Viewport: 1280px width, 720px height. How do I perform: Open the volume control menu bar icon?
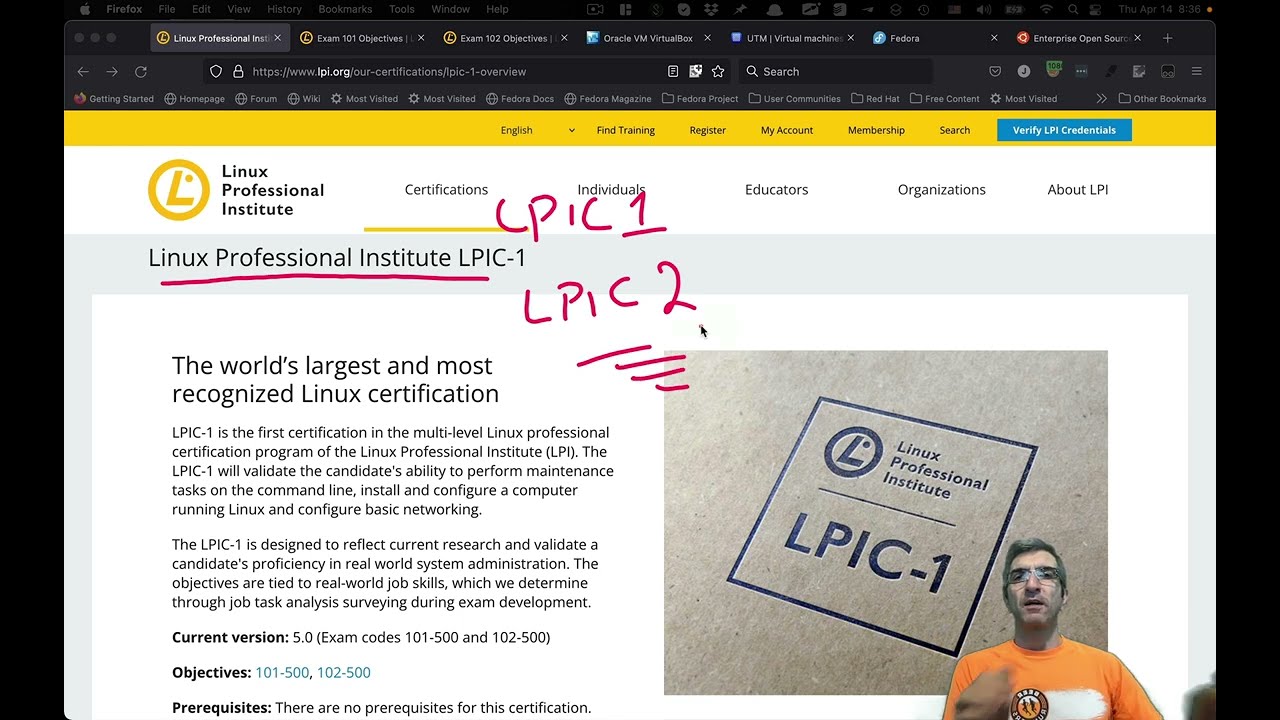tap(983, 9)
